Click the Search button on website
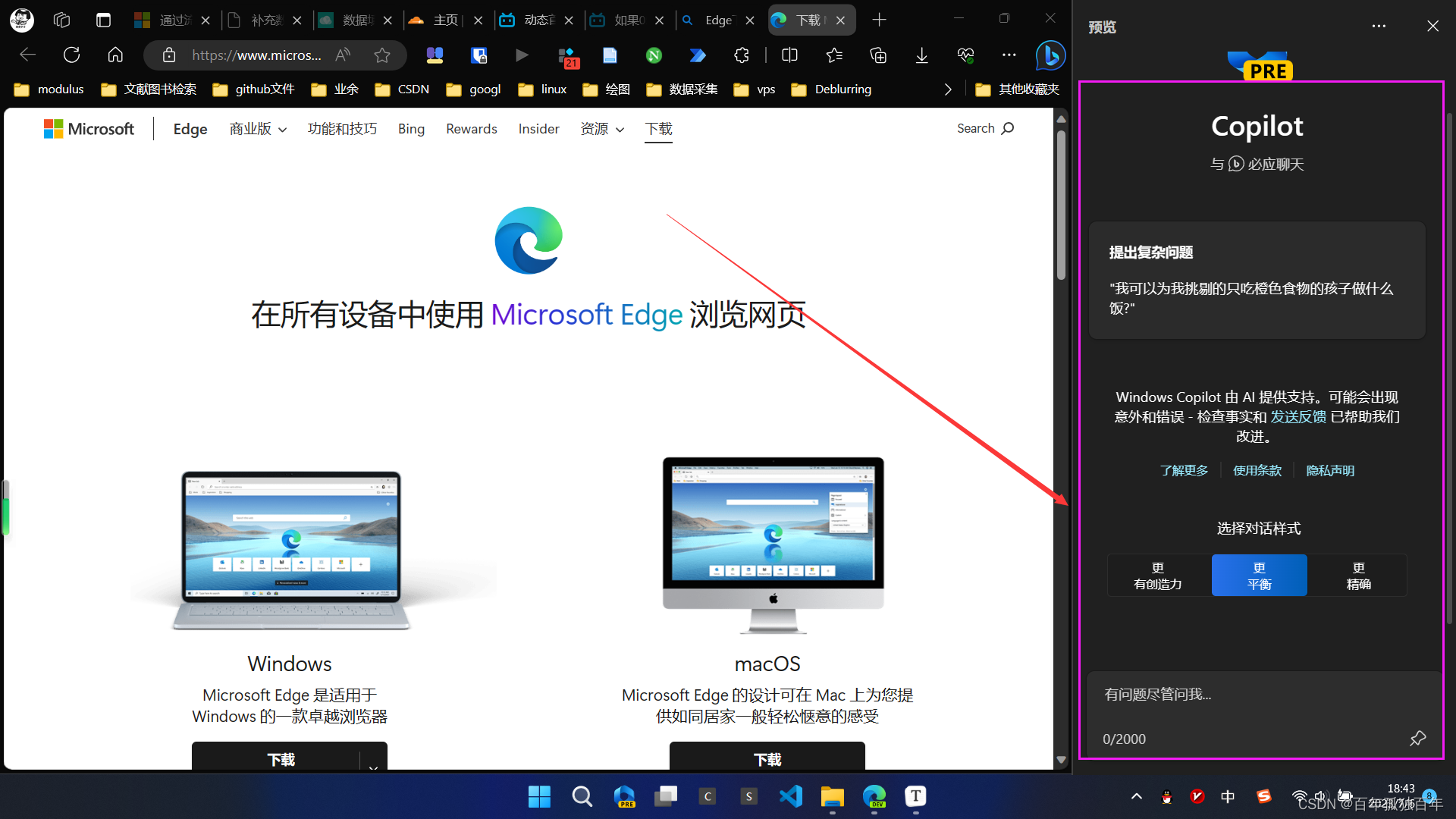Viewport: 1456px width, 819px height. coord(985,128)
